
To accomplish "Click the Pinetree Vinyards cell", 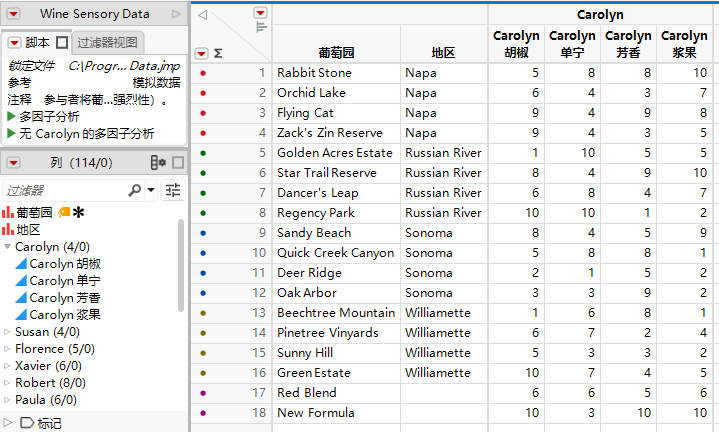I will click(x=336, y=333).
